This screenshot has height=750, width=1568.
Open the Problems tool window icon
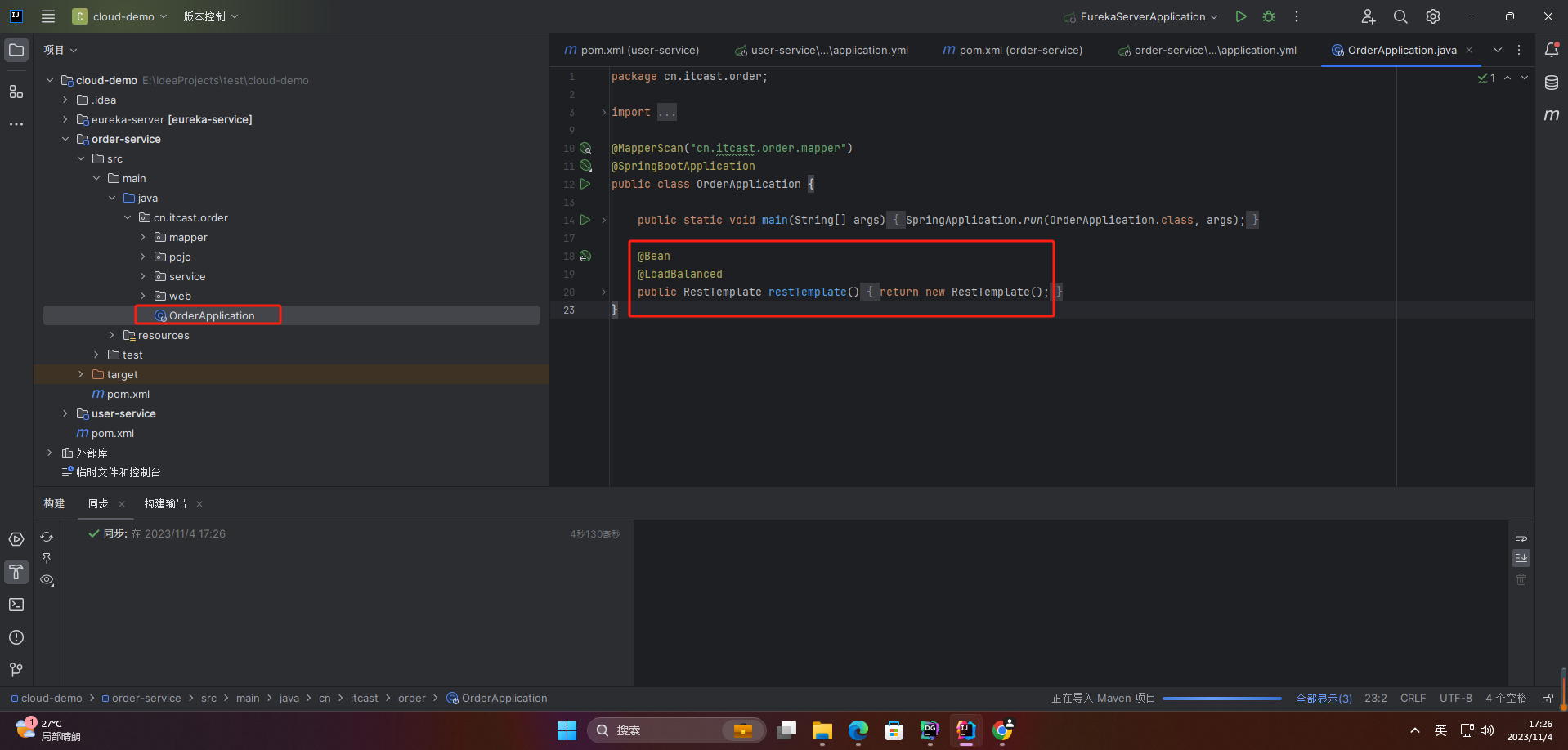click(16, 637)
